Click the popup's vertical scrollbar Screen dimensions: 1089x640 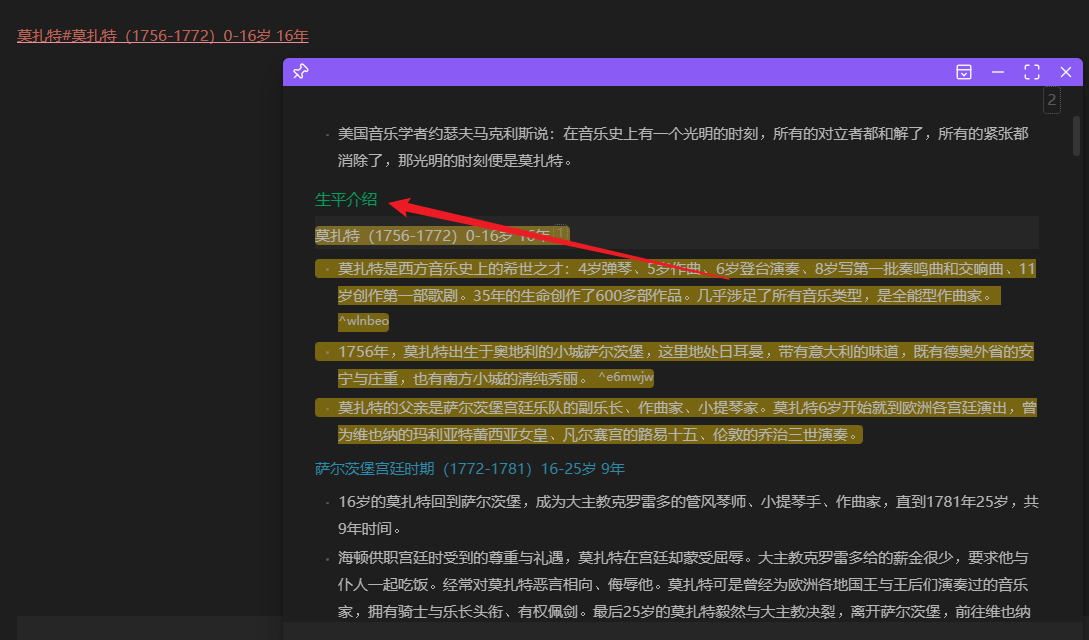(1077, 135)
